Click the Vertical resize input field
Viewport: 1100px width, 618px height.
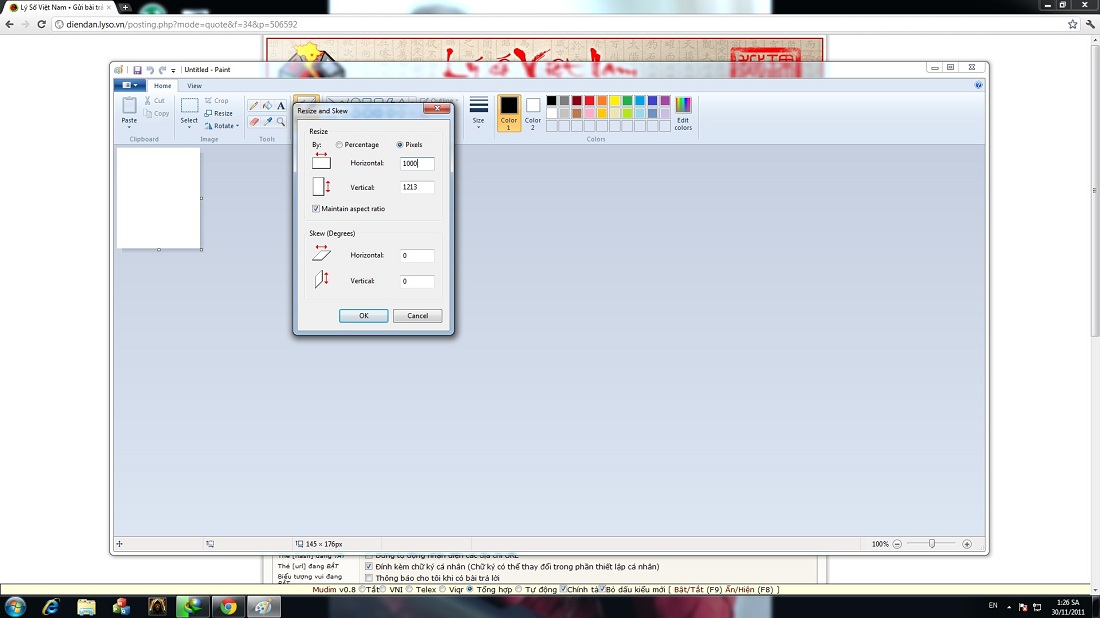[x=417, y=187]
